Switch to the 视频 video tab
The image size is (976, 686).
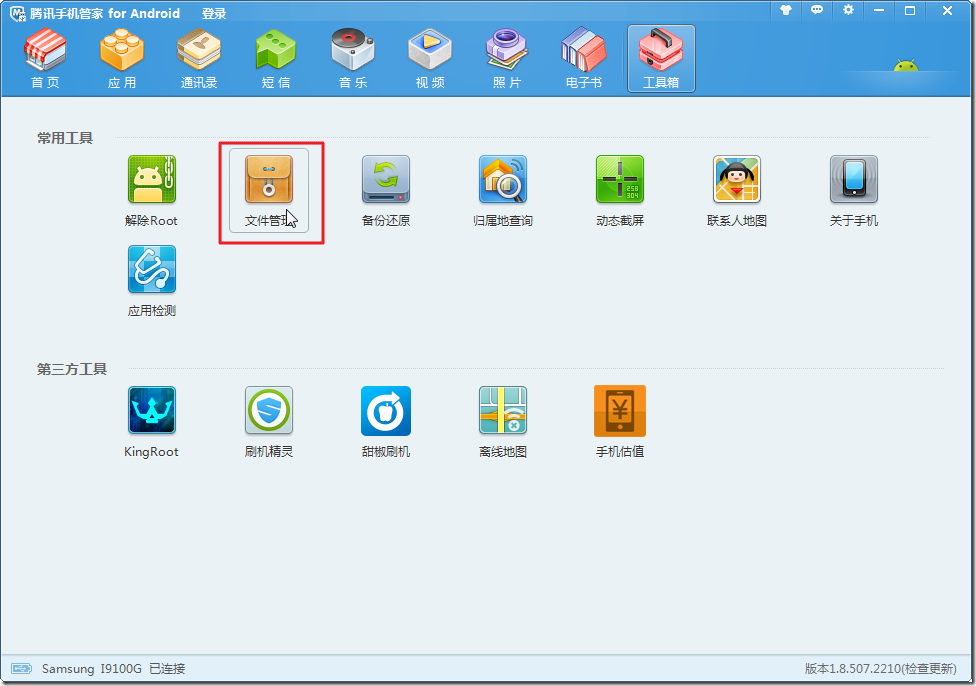[x=430, y=59]
